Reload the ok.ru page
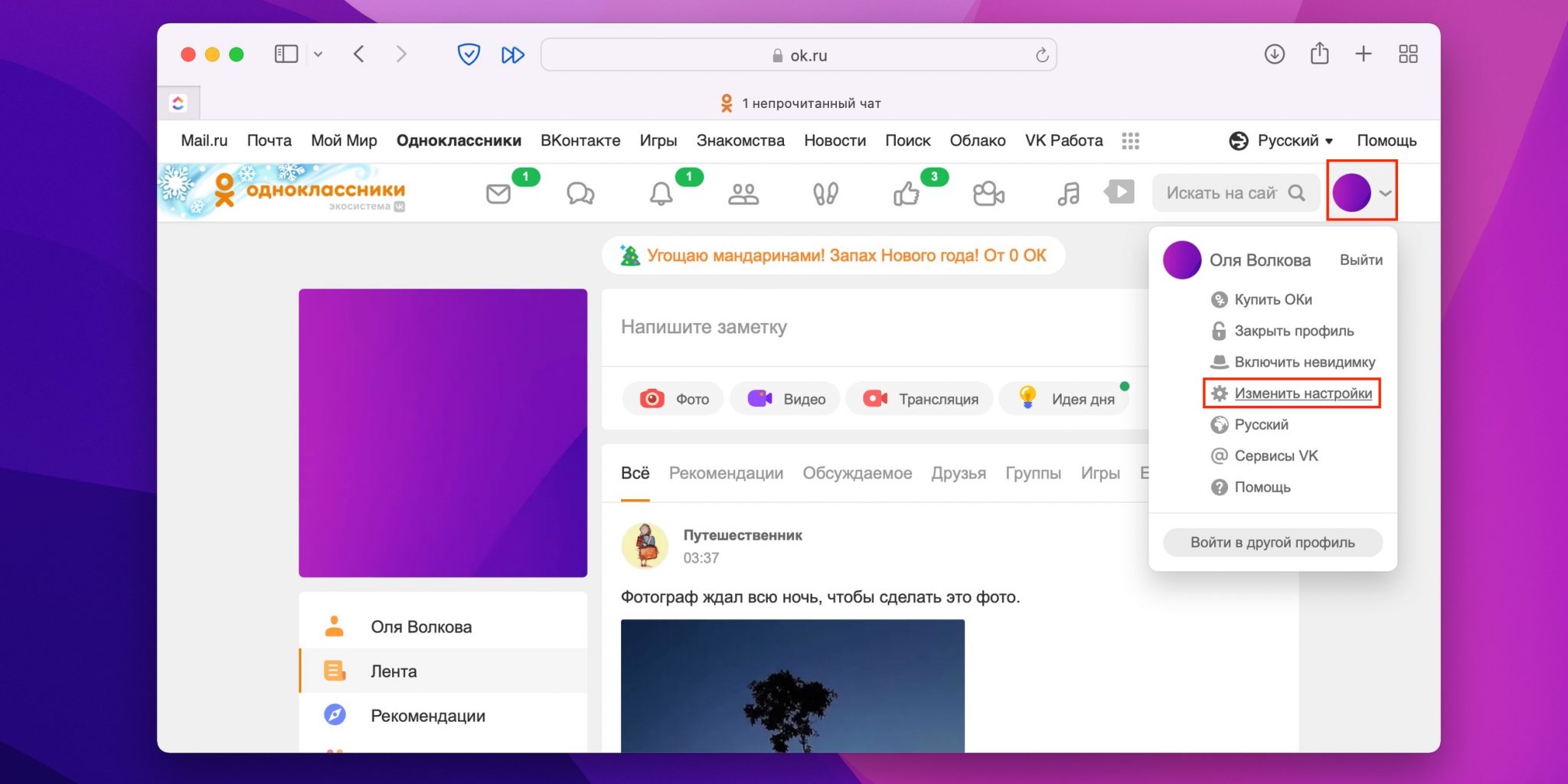Viewport: 1568px width, 784px height. point(1042,55)
